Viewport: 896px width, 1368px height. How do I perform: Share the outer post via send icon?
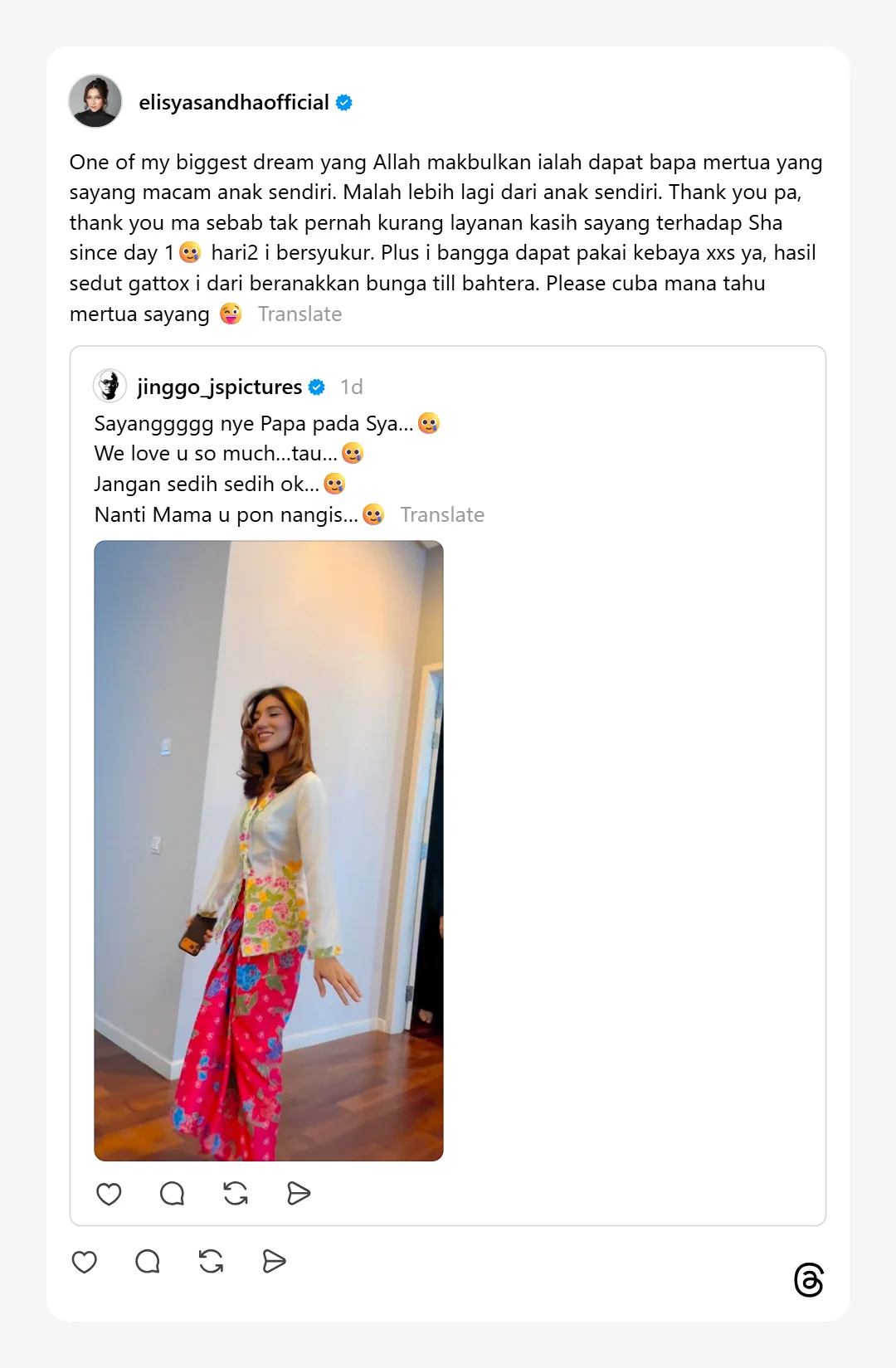coord(274,1262)
